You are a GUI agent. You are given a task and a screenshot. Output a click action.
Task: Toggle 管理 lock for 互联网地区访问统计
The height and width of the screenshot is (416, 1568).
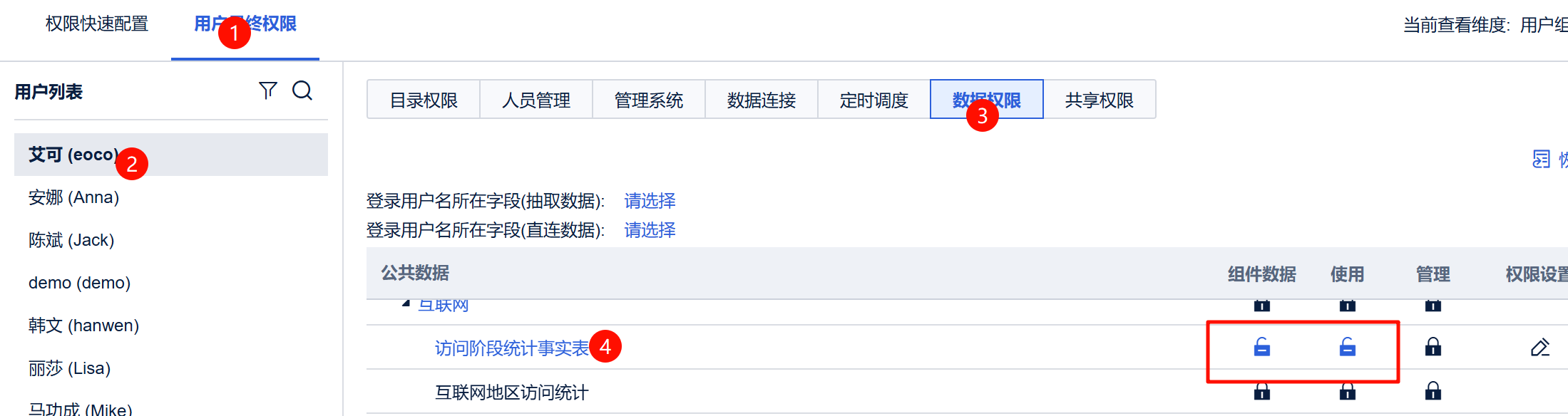(x=1433, y=391)
